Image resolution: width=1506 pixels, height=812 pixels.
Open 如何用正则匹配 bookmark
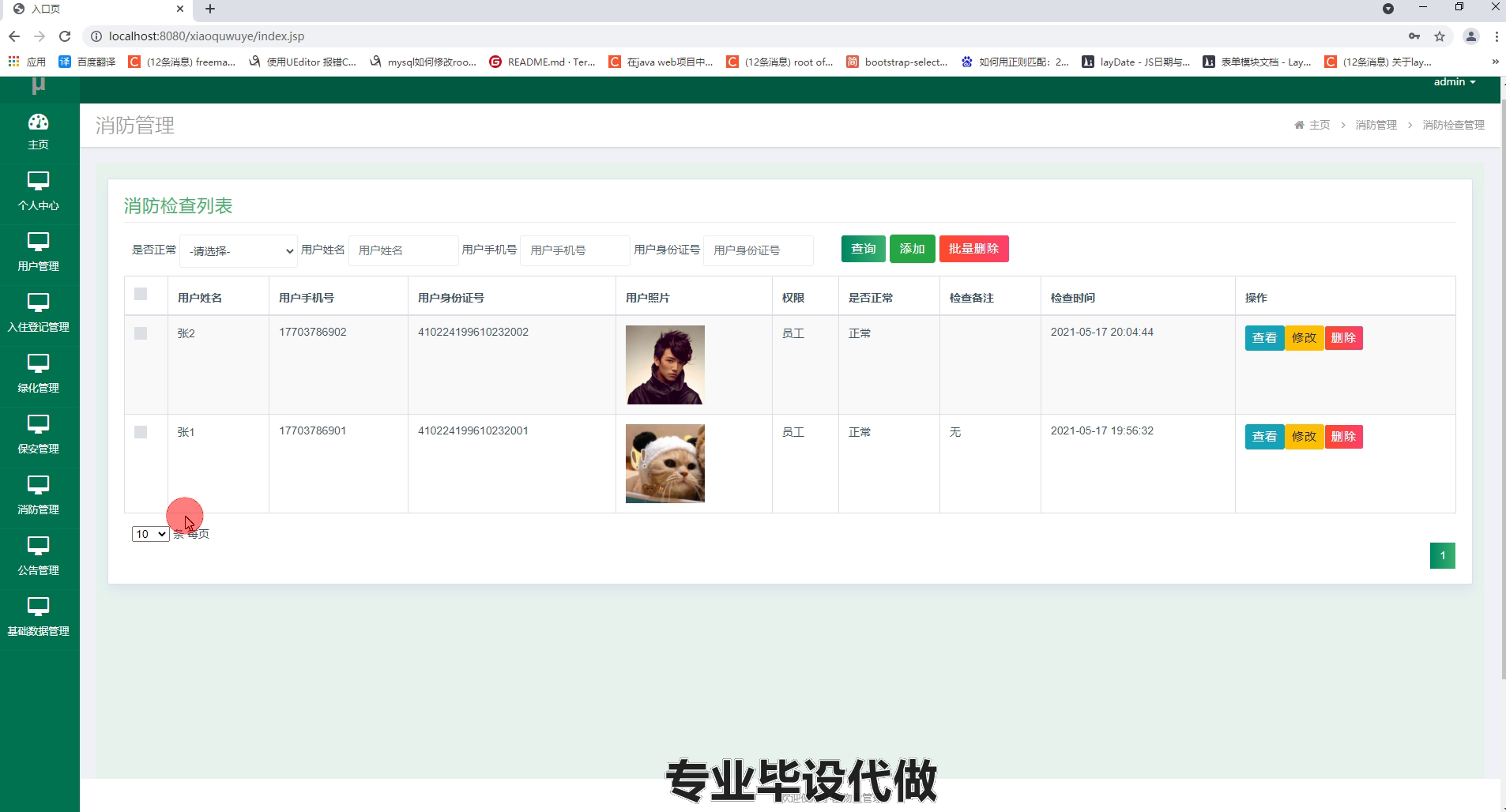click(1015, 62)
